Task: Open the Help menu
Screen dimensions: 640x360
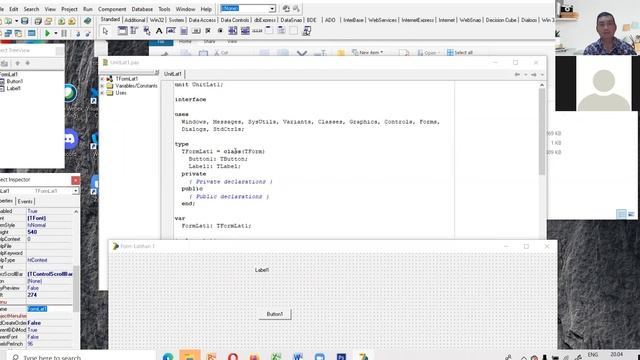Action: point(206,9)
